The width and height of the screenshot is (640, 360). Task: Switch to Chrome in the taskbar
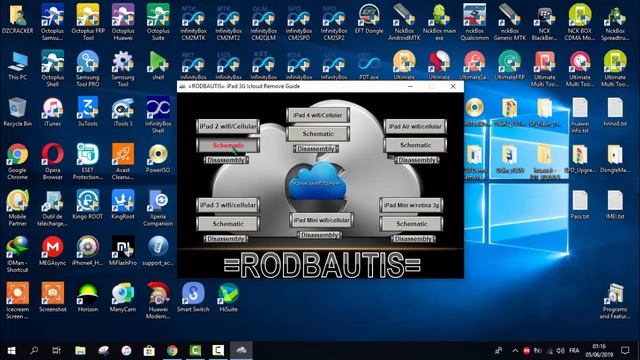tap(172, 350)
